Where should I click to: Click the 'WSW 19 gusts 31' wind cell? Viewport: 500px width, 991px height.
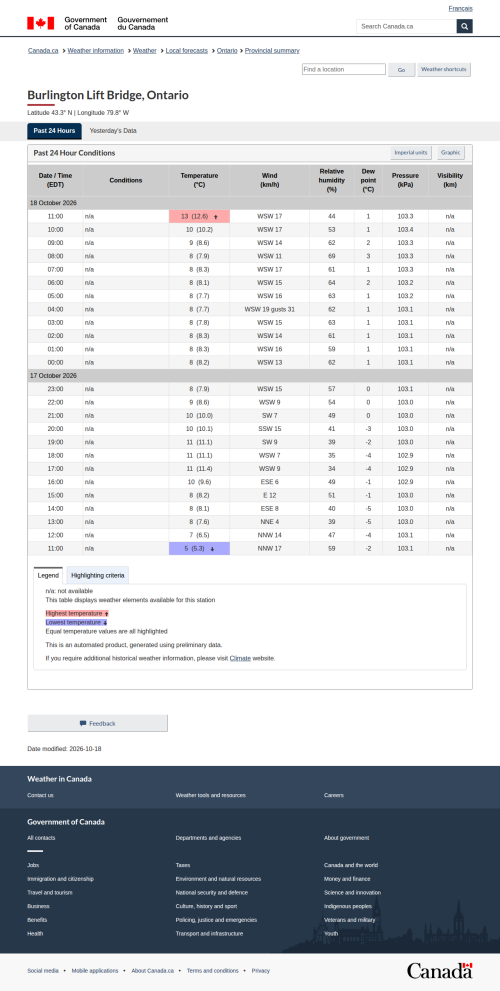269,310
